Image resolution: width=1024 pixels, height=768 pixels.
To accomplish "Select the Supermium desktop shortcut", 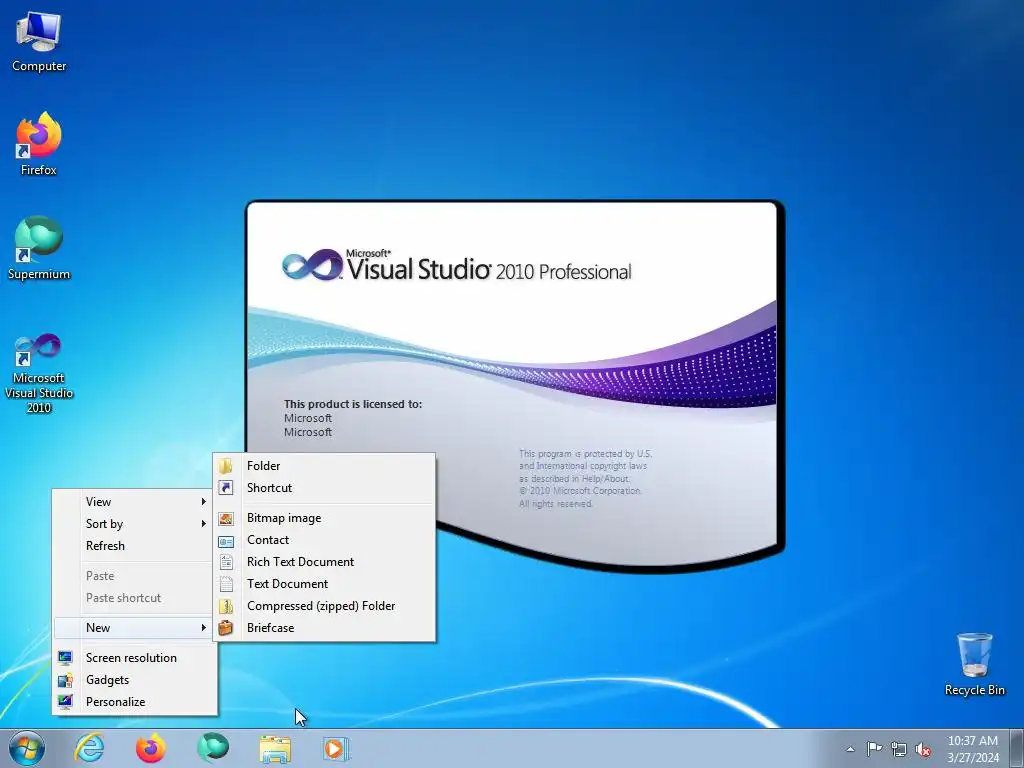I will [x=39, y=248].
